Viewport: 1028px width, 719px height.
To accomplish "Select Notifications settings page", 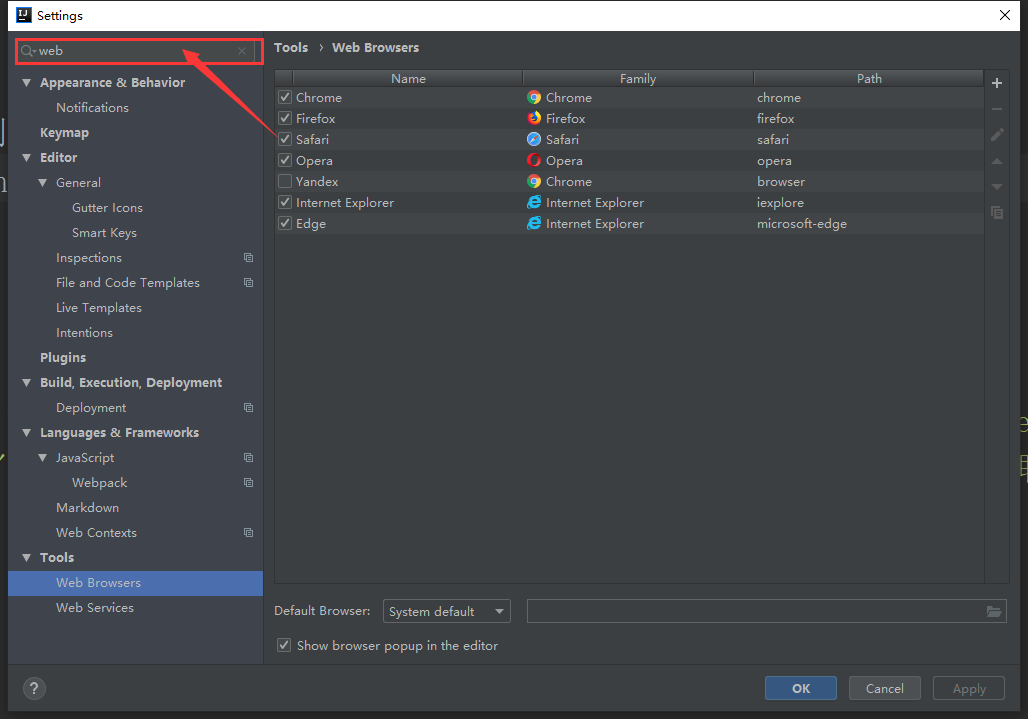I will [92, 107].
